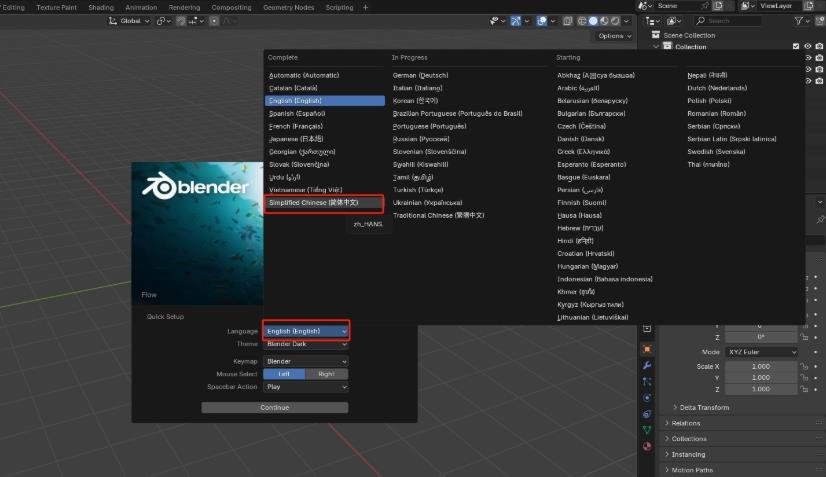This screenshot has height=477, width=826.
Task: Open transform pivot point selector
Action: [163, 21]
